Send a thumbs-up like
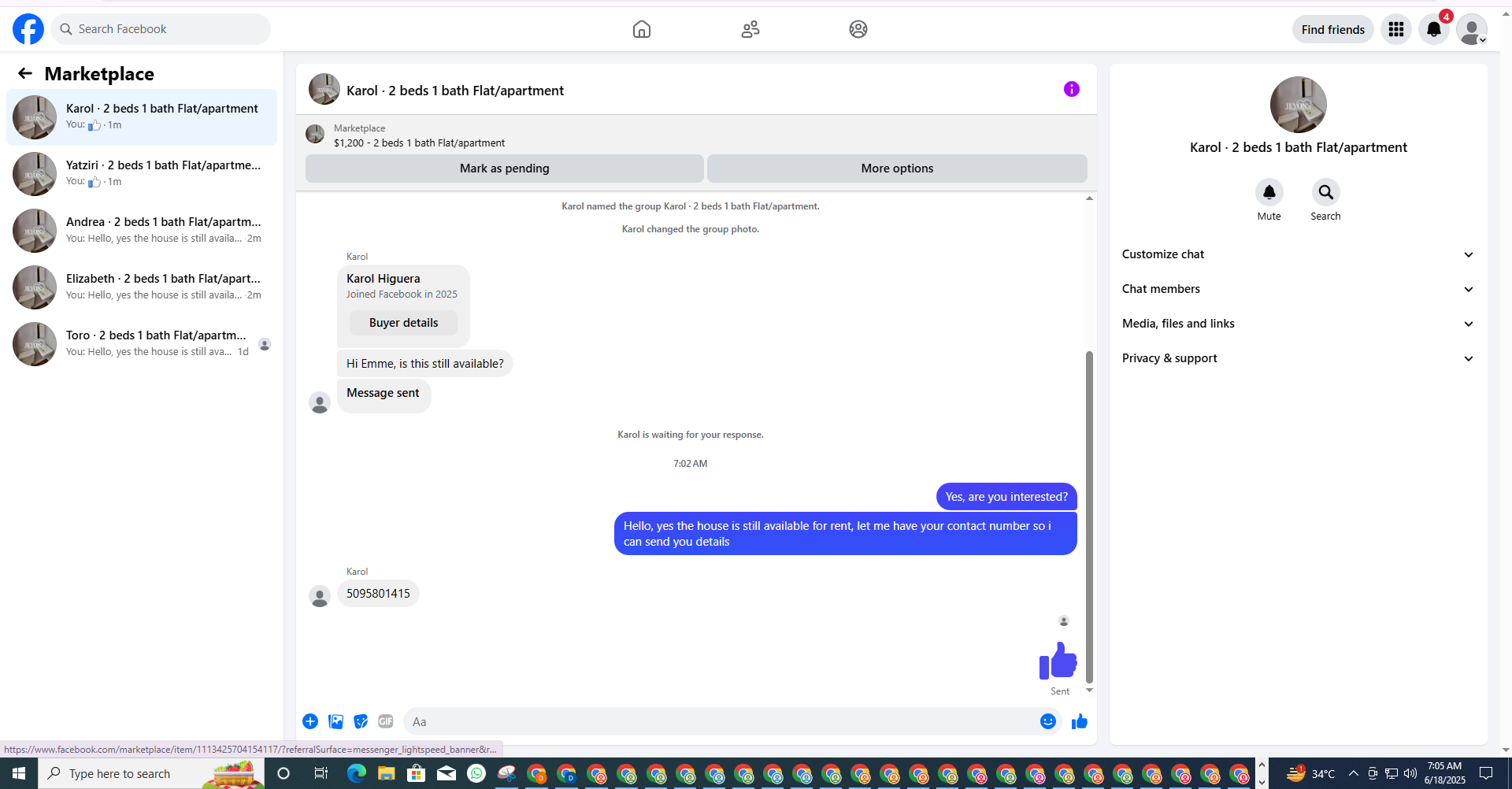Viewport: 1512px width, 789px height. click(1080, 721)
